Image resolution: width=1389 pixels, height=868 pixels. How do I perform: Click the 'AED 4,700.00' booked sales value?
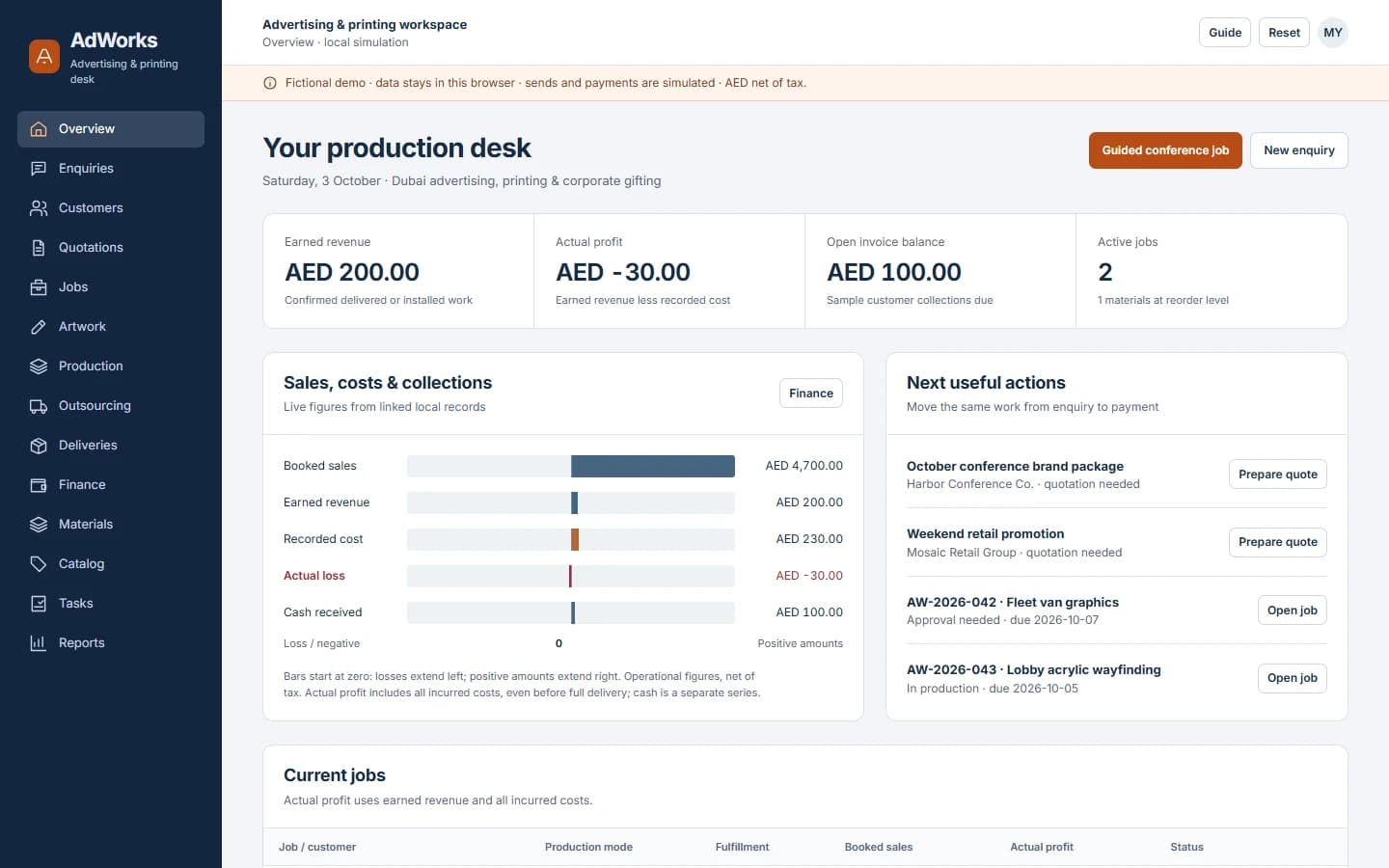(x=804, y=466)
